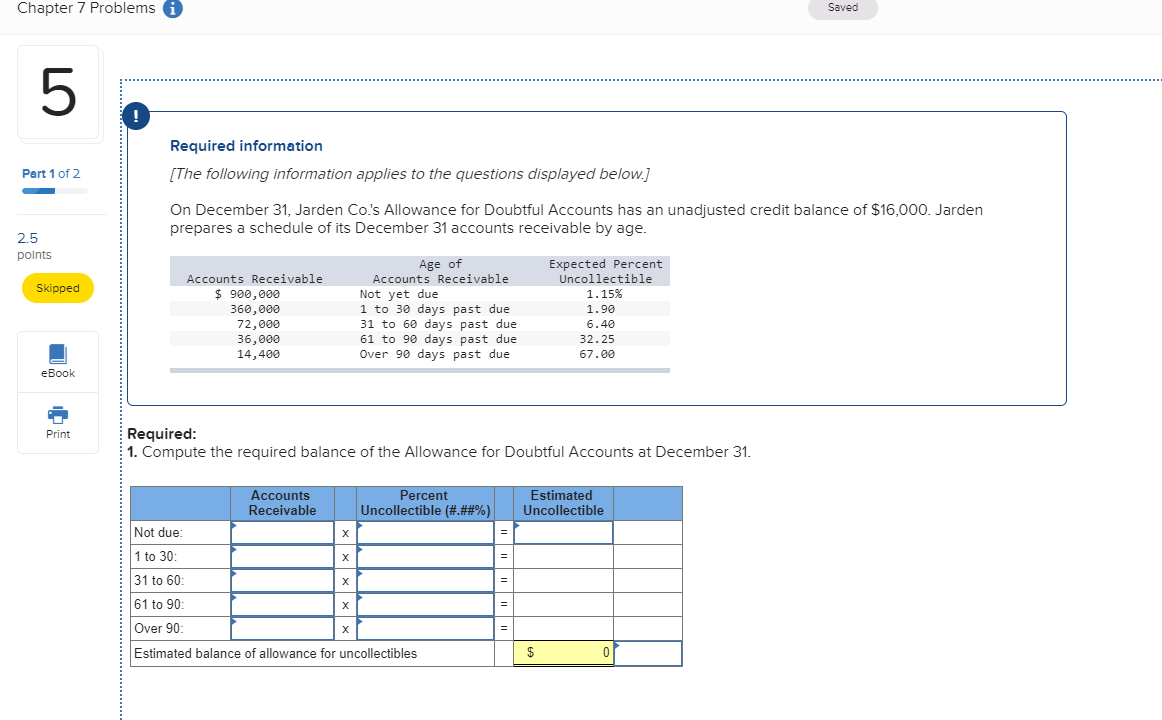
Task: Click the Percent Uncollectible field for 1 to 30
Action: coord(424,556)
